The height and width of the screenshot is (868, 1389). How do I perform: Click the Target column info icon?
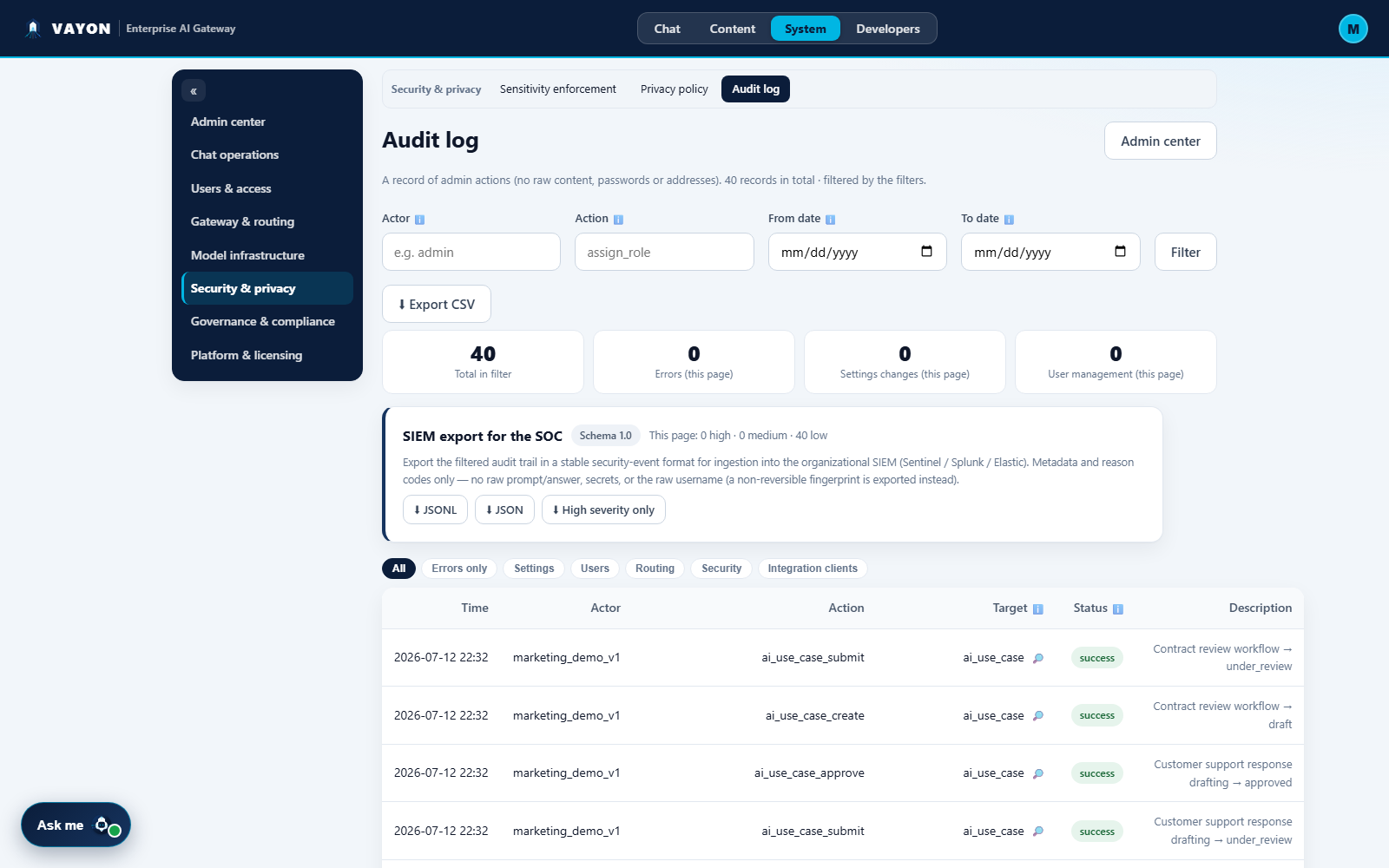pos(1037,609)
